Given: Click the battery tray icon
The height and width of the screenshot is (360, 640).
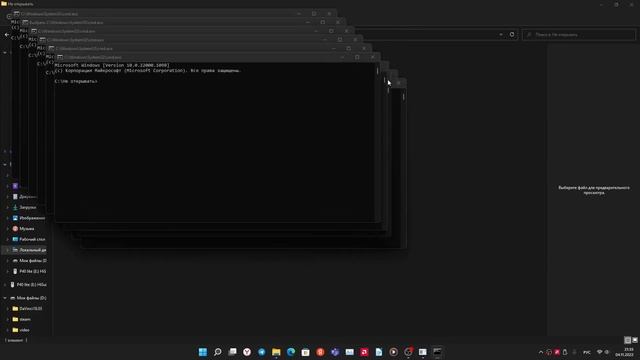Looking at the screenshot, I should coord(565,352).
